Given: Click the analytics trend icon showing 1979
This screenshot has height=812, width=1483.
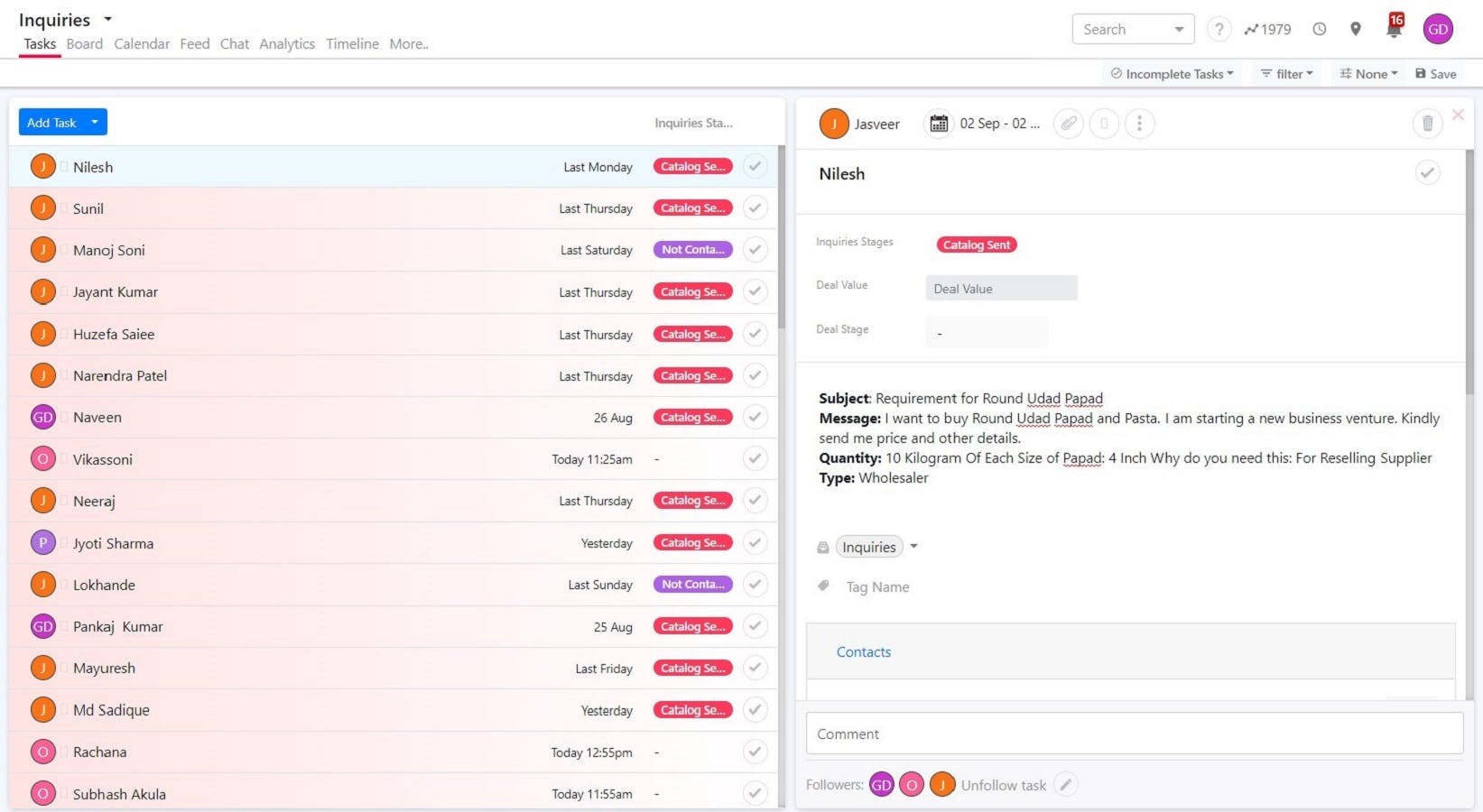Looking at the screenshot, I should (x=1267, y=29).
